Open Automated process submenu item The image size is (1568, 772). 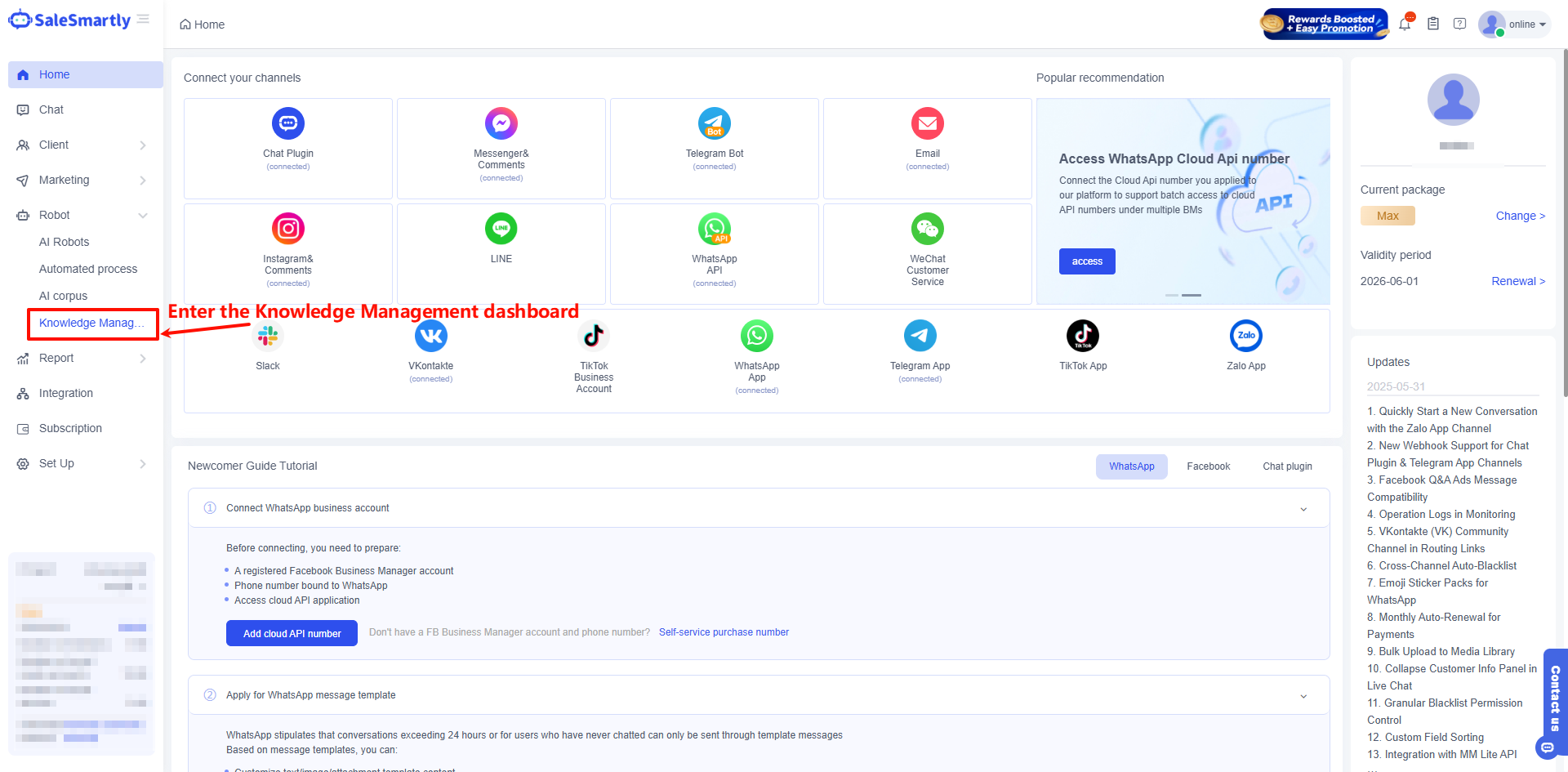pos(88,269)
